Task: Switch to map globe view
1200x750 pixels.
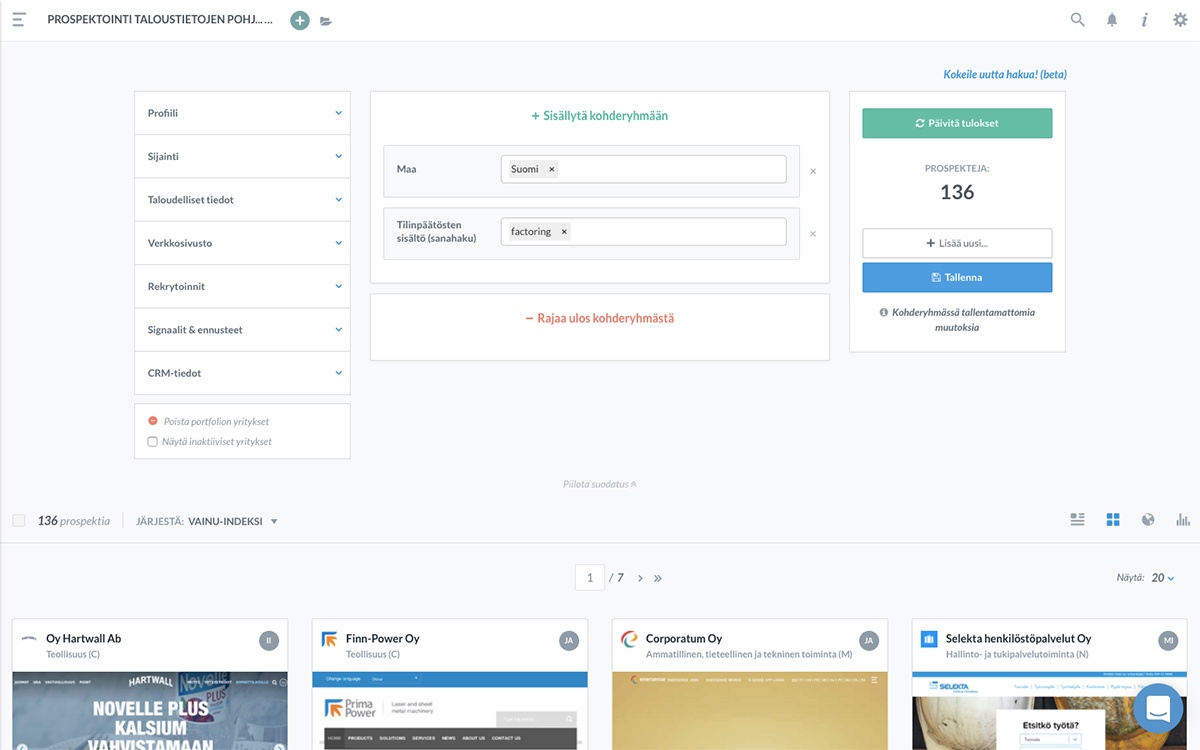Action: pos(1148,520)
